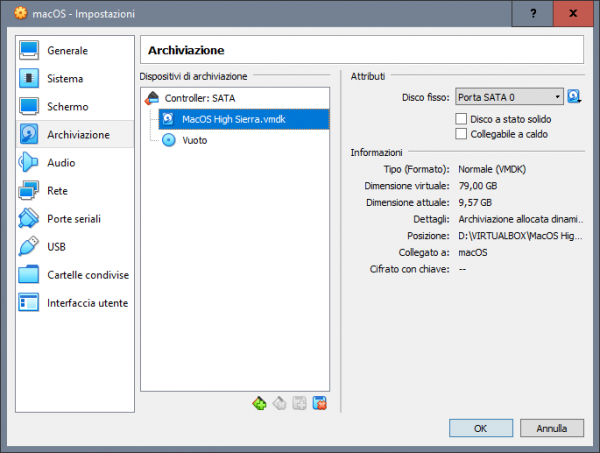
Task: Click the 79,00 GB virtual size value
Action: coord(478,186)
